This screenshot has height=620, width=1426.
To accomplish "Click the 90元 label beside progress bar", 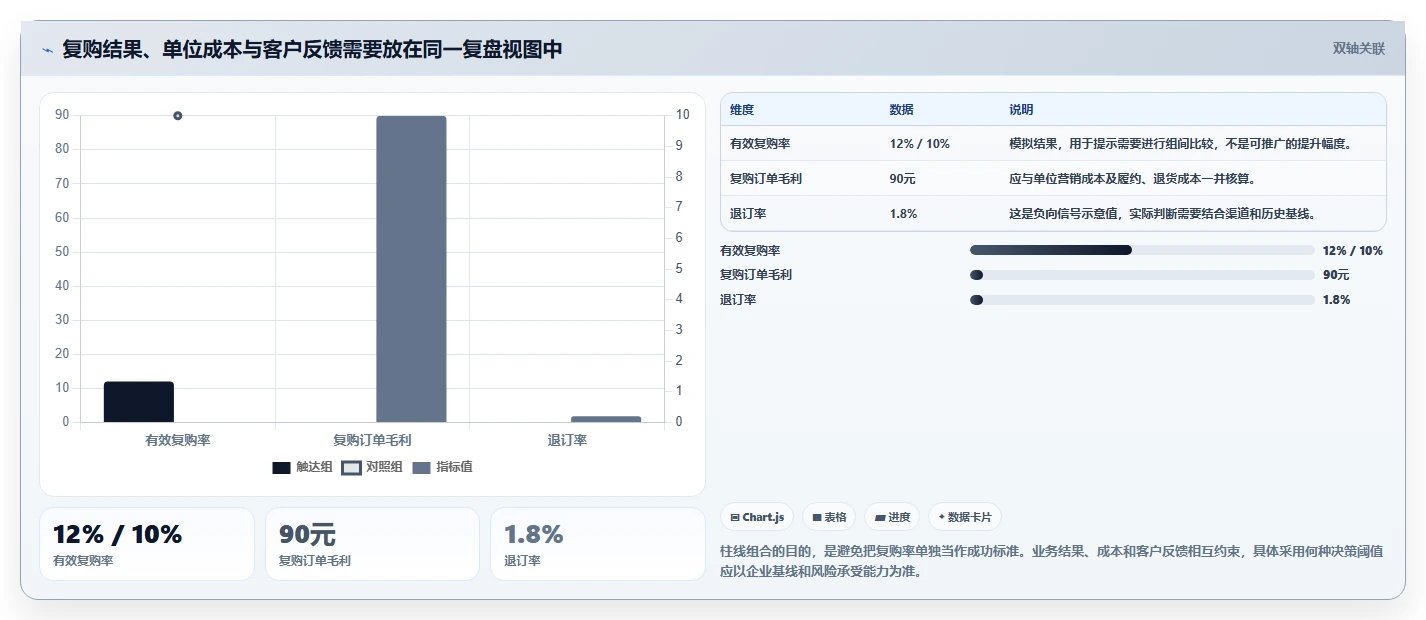I will click(x=1336, y=275).
